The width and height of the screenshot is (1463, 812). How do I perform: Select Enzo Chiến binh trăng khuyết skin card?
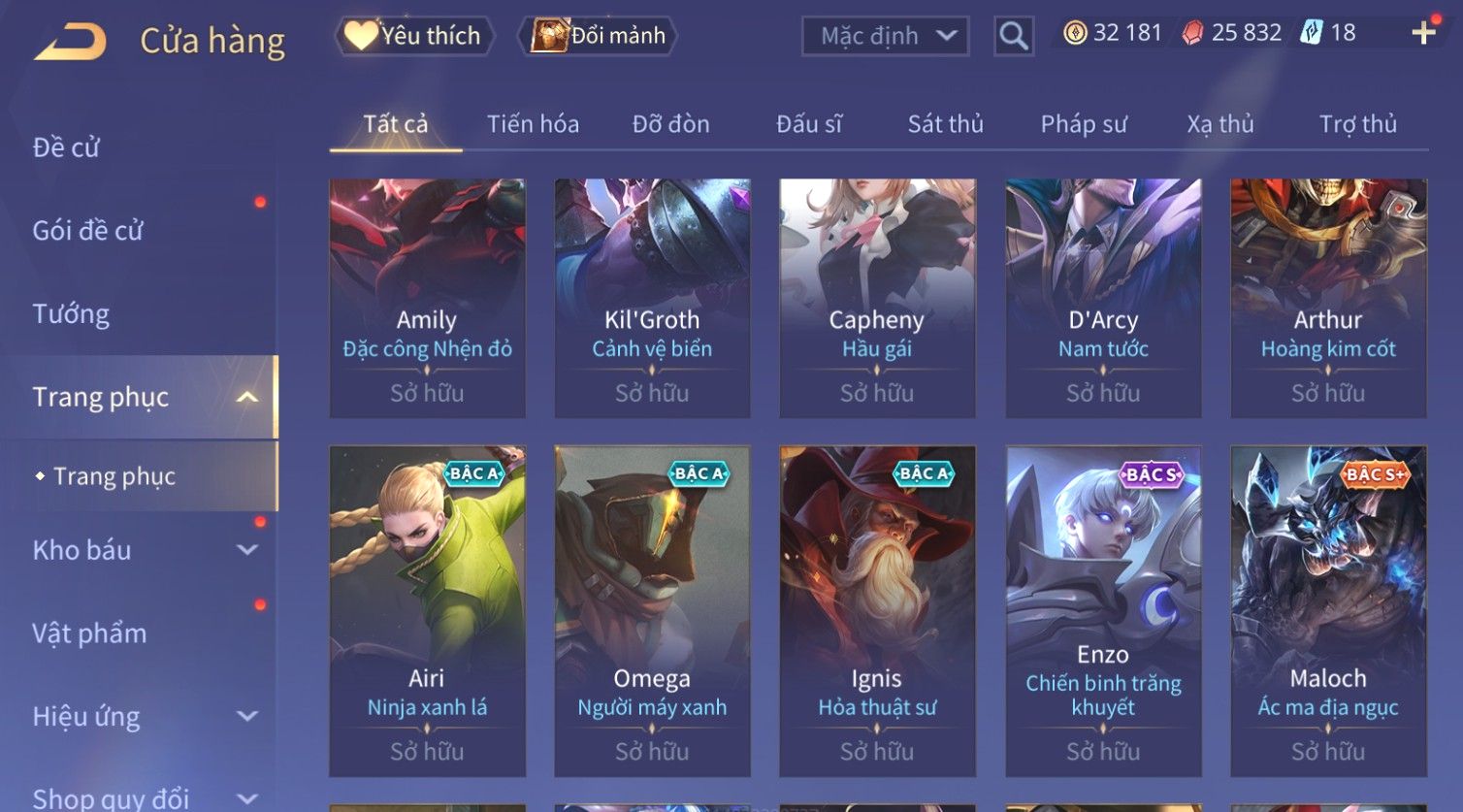click(x=1103, y=611)
